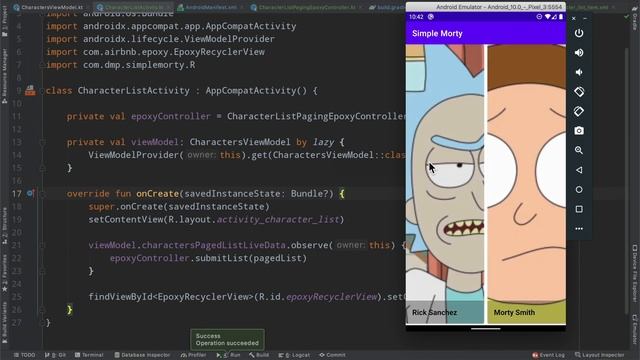Tap Rick Sanchez character card
Viewport: 640px width, 360px height.
pos(445,184)
